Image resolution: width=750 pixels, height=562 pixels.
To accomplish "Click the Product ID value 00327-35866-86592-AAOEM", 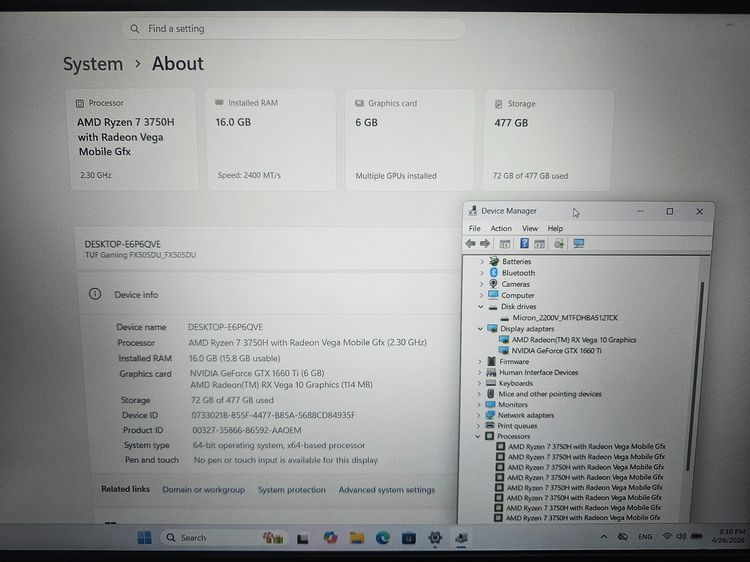I will click(246, 430).
